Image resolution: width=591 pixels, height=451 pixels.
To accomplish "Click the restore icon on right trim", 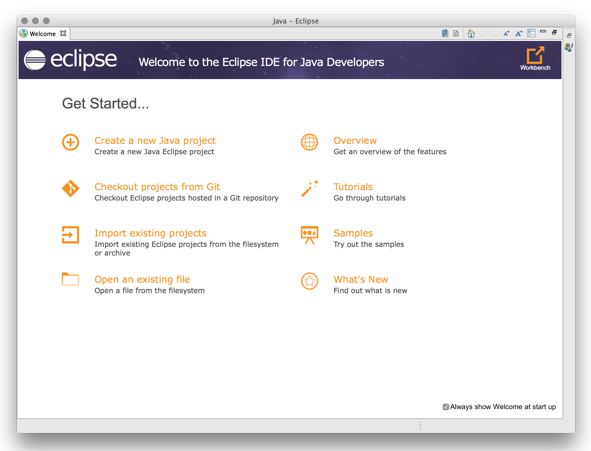I will [x=569, y=35].
